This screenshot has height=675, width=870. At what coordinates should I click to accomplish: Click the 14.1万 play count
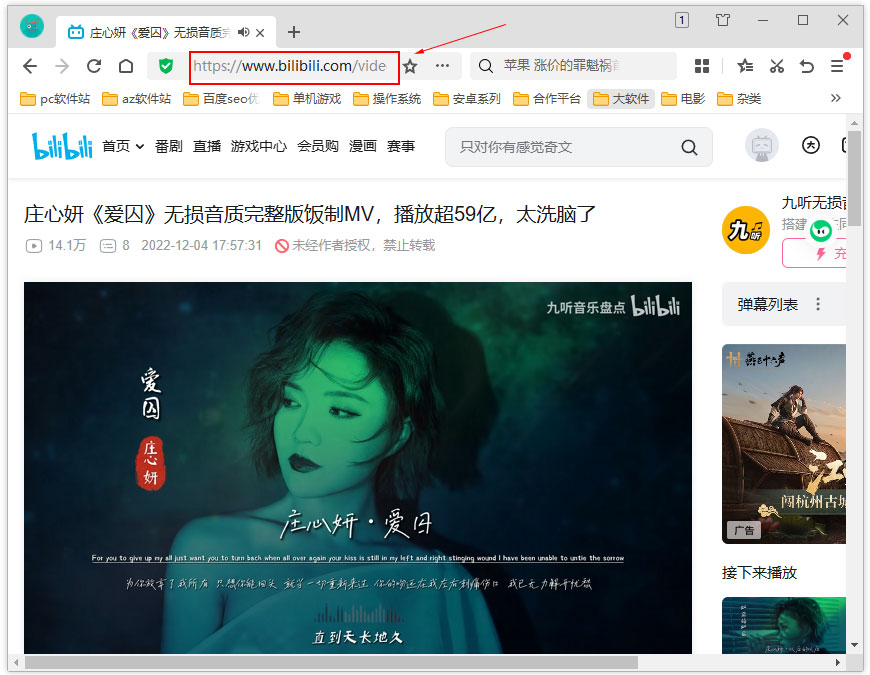point(56,245)
